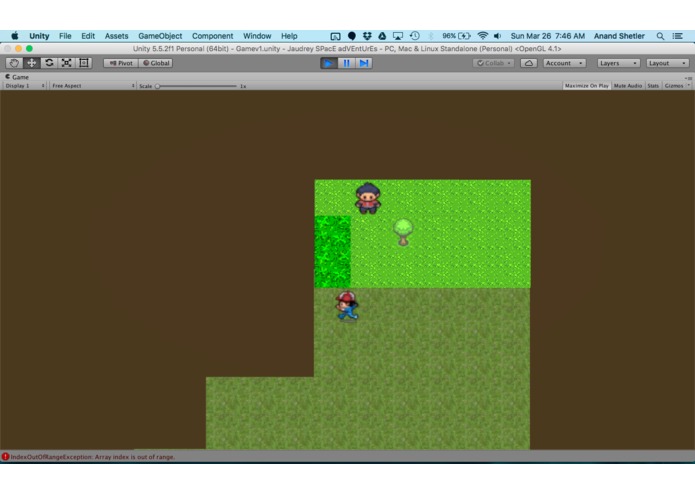Open the Display 1 dropdown
The width and height of the screenshot is (695, 494).
coord(24,86)
